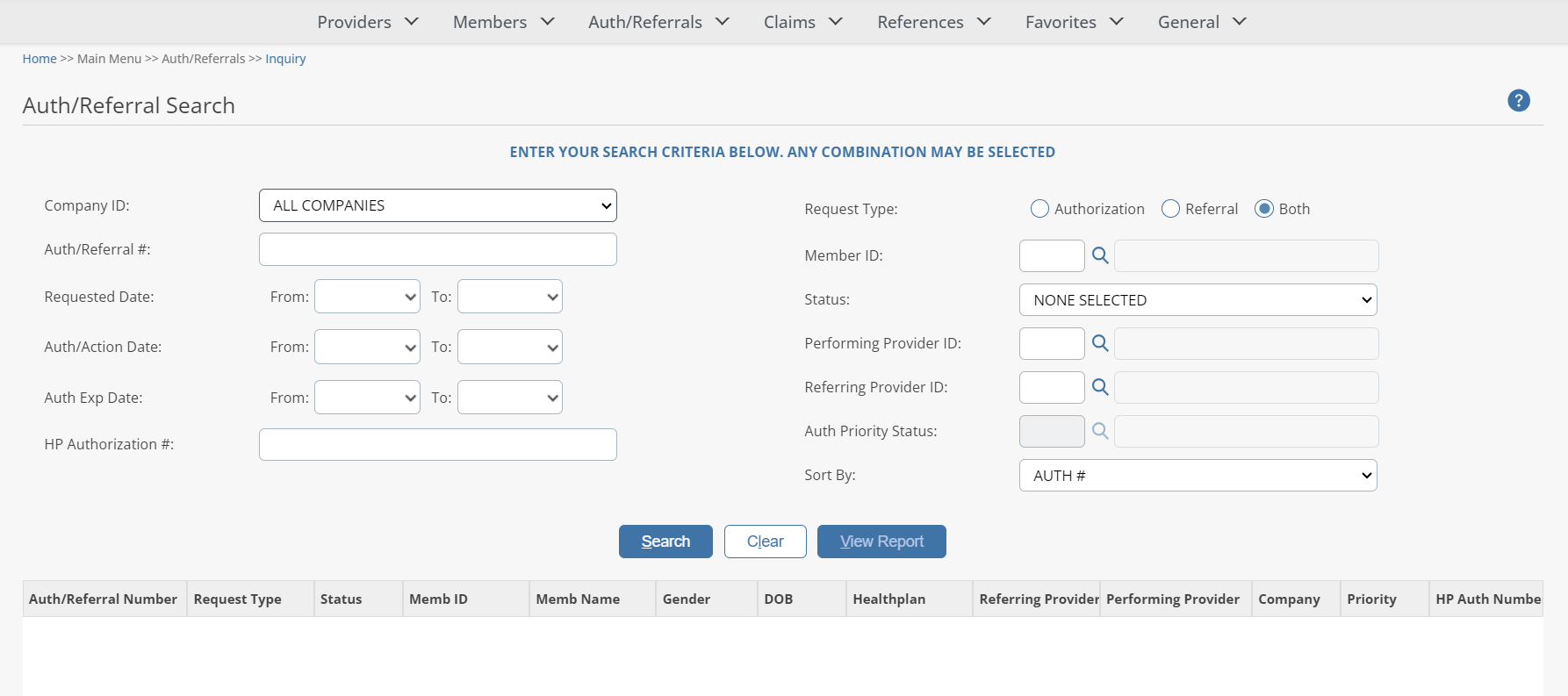Open the Sort By dropdown
The height and width of the screenshot is (696, 1568).
1198,476
